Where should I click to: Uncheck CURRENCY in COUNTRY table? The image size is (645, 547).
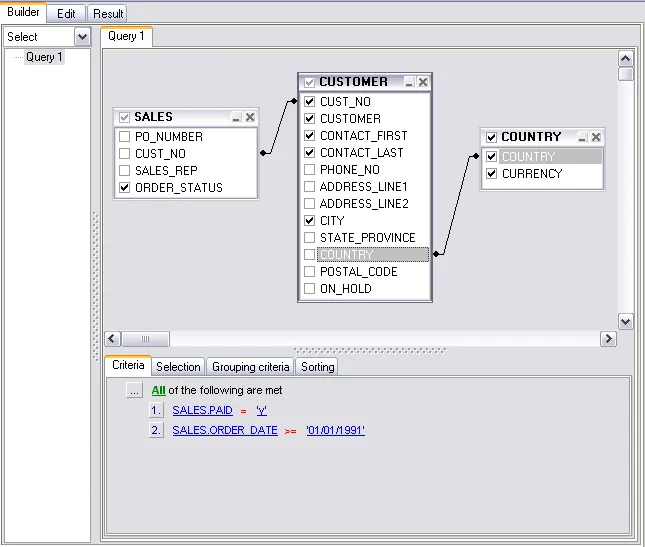(x=491, y=174)
